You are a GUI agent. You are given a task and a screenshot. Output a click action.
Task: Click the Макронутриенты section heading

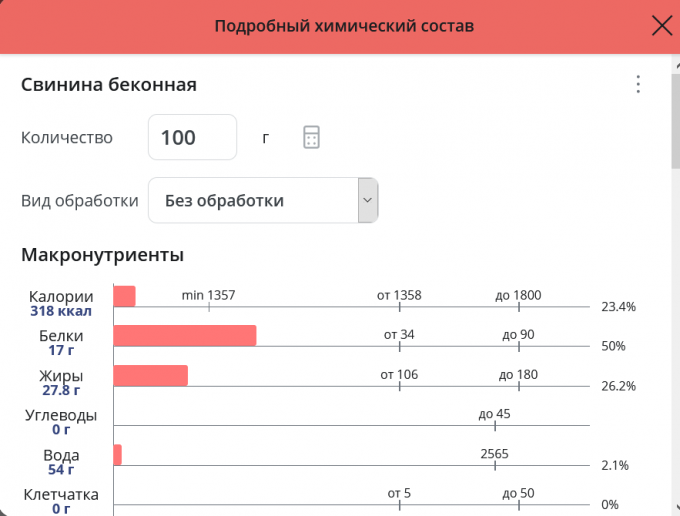pos(102,255)
